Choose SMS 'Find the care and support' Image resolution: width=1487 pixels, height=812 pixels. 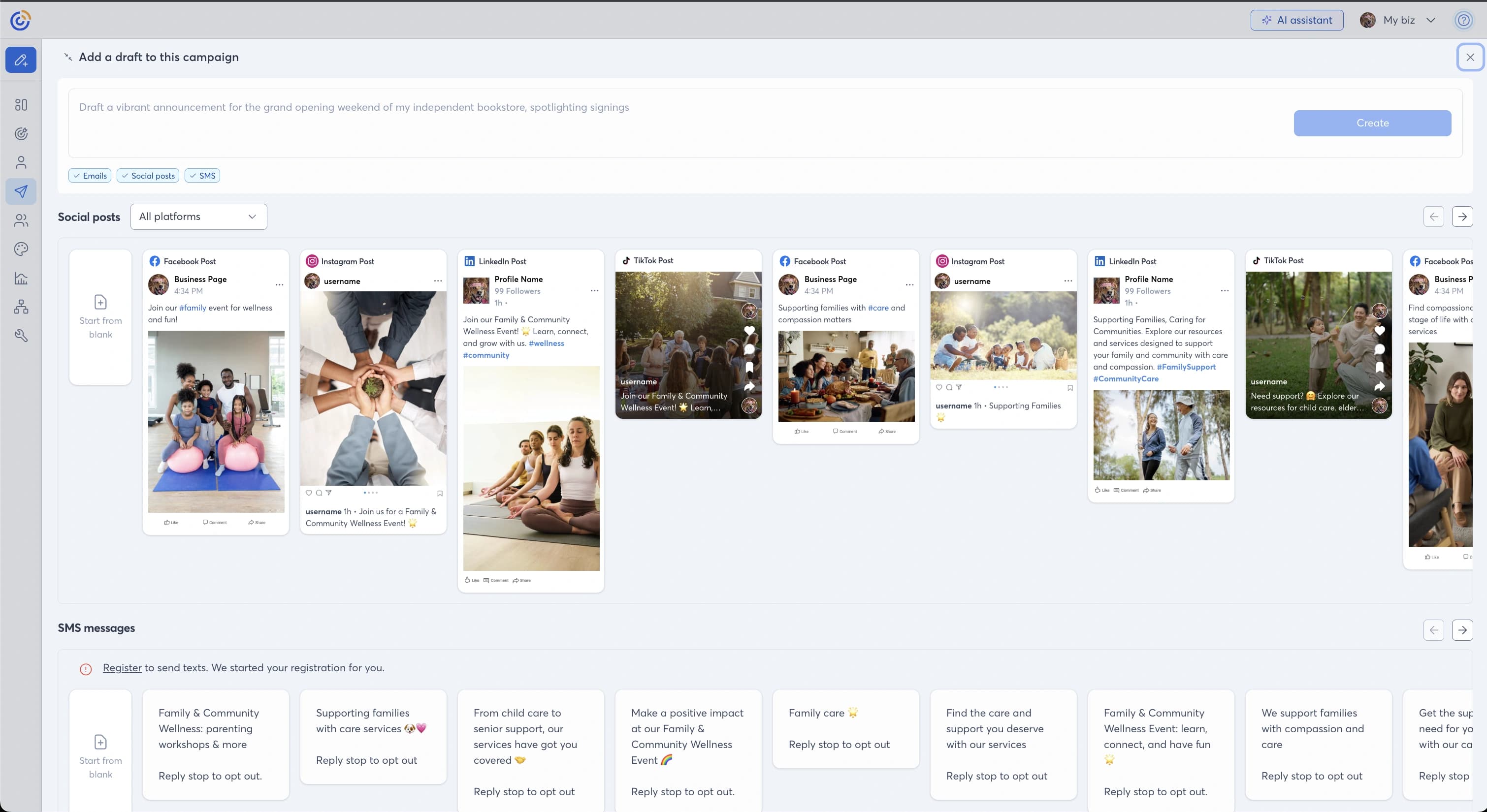tap(1003, 744)
